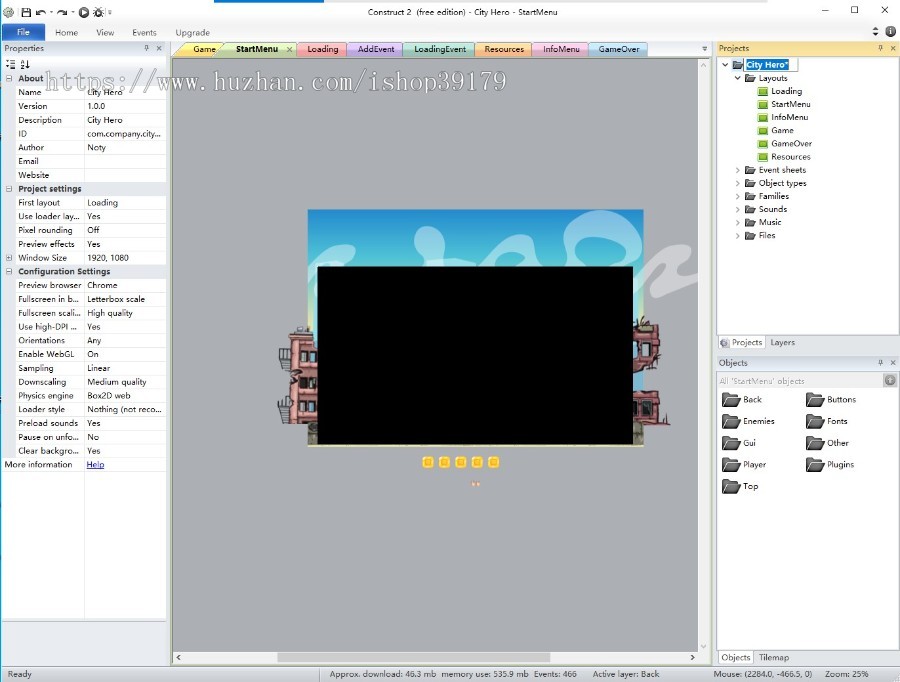Close the Projects panel
900x682 pixels.
pyautogui.click(x=893, y=48)
